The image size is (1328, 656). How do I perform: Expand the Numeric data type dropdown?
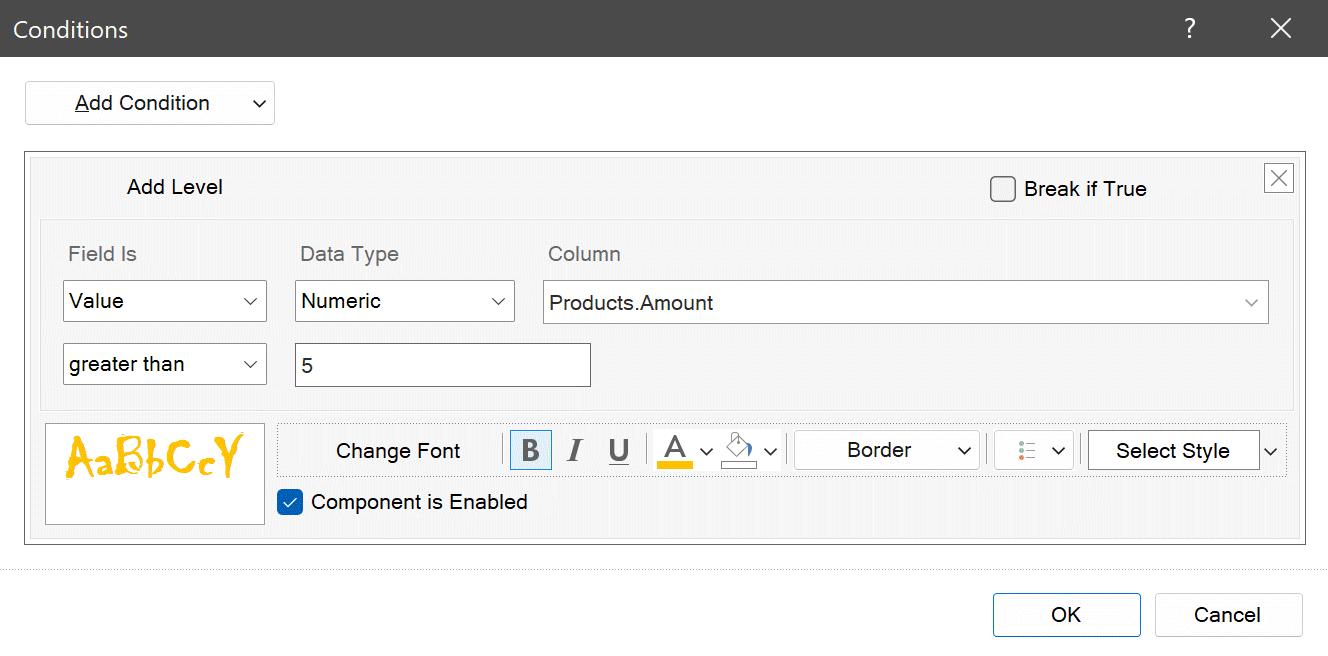pyautogui.click(x=405, y=301)
